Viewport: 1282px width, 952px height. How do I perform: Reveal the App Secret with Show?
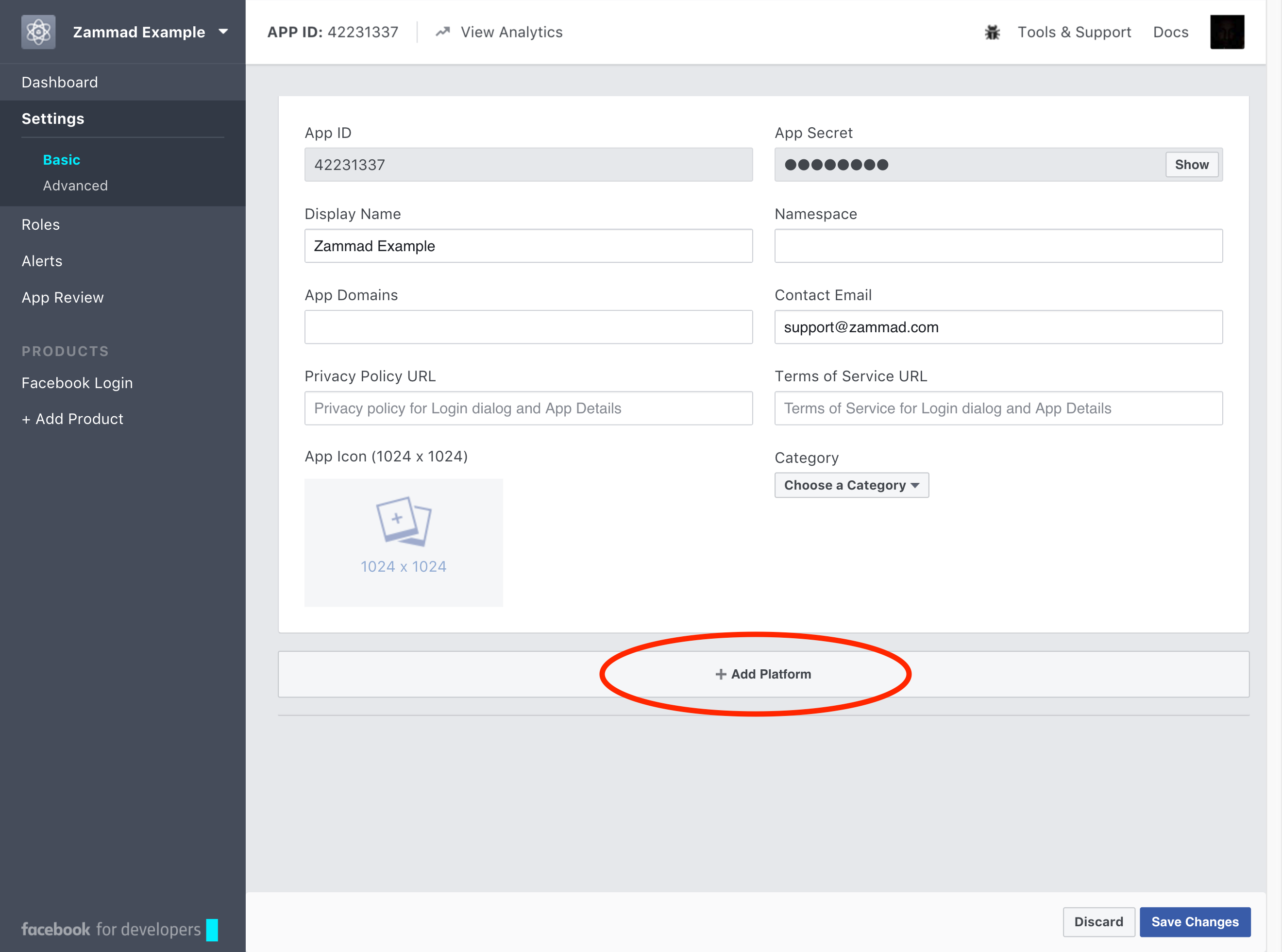[x=1192, y=165]
